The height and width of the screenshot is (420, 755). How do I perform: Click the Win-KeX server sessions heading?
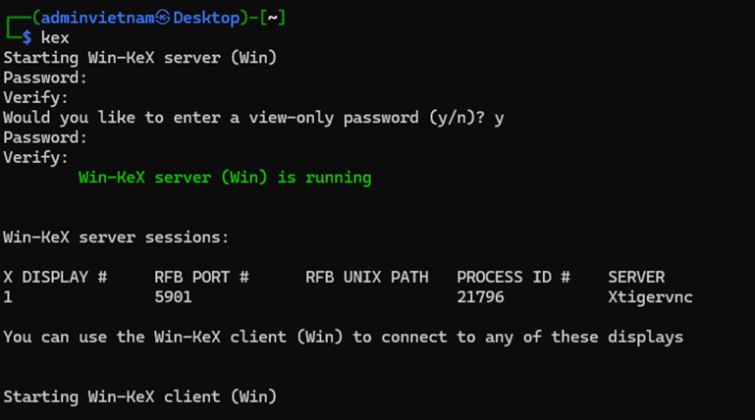(116, 237)
